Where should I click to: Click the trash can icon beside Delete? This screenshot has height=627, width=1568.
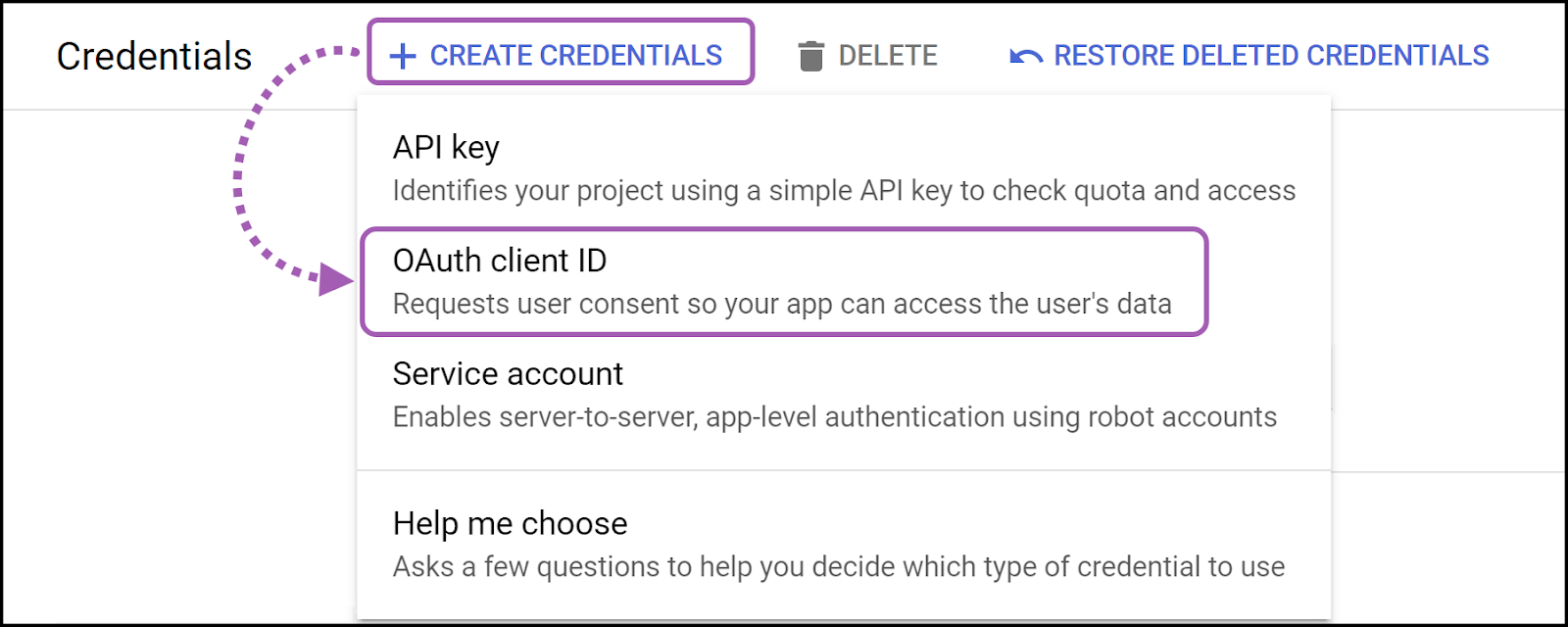coord(811,56)
